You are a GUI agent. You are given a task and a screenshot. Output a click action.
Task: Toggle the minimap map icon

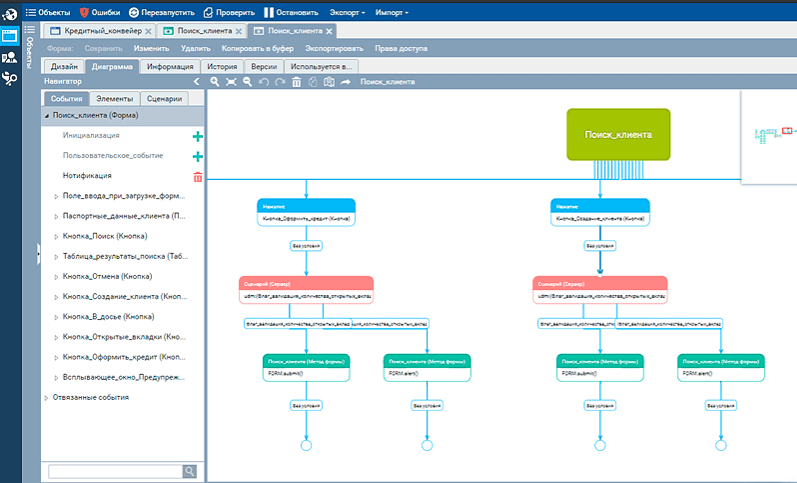[x=329, y=82]
